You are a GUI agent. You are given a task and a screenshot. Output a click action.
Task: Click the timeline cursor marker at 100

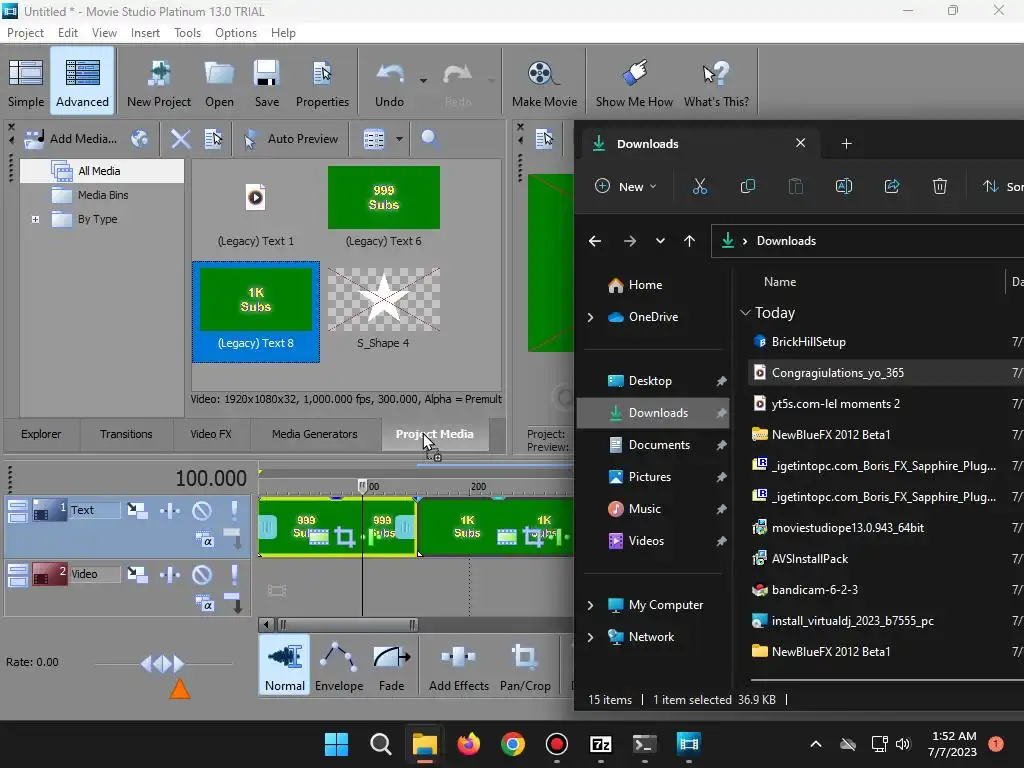coord(362,485)
